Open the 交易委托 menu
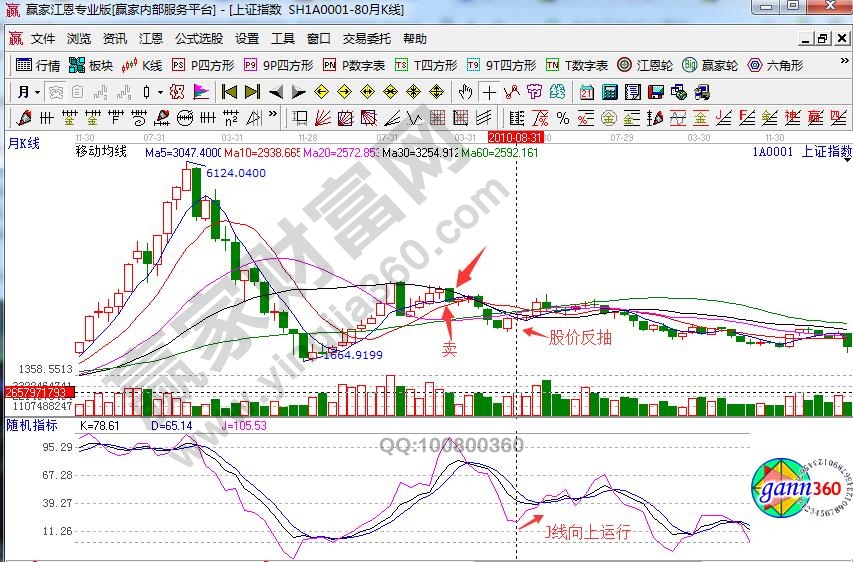 367,39
